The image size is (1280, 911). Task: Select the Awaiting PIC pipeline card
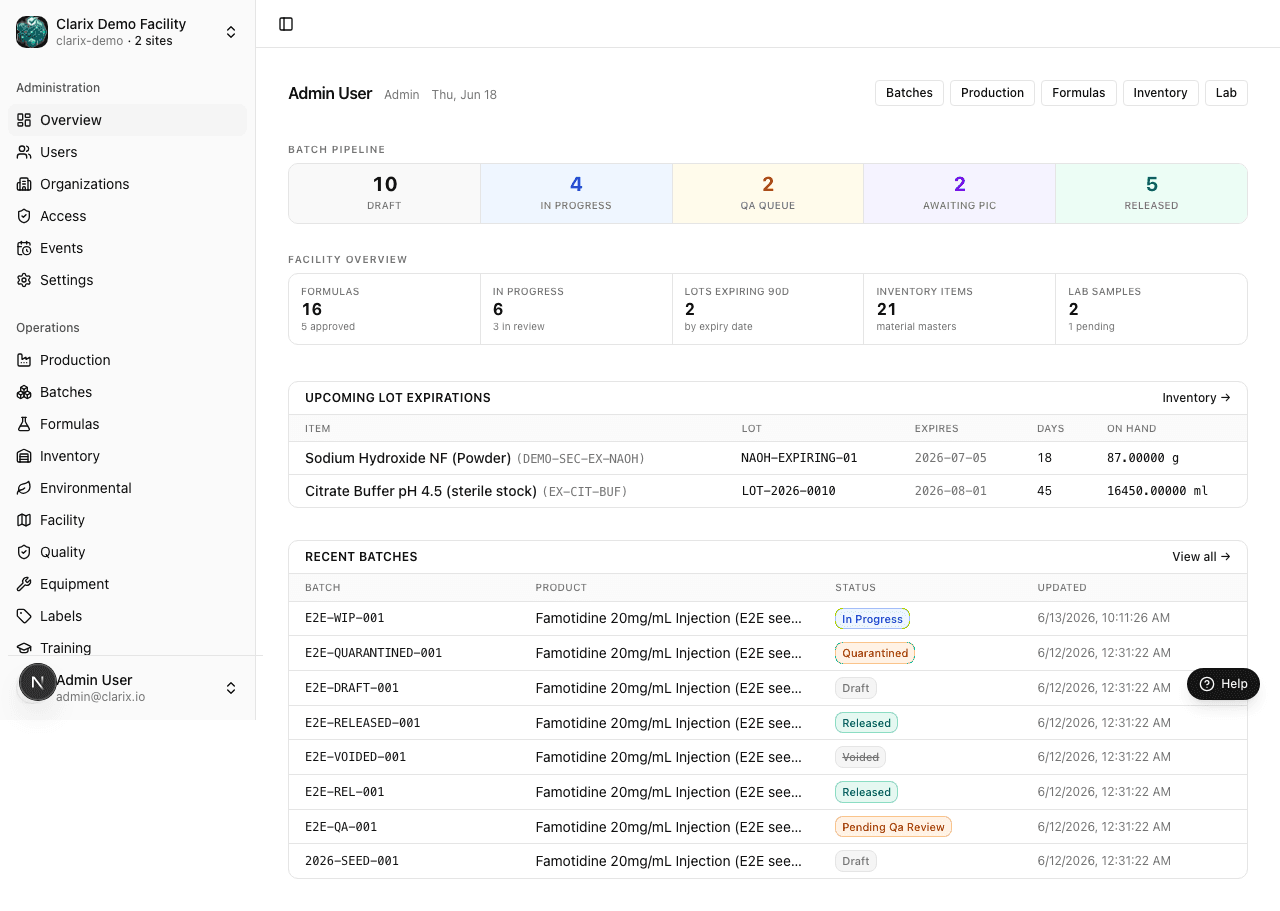(959, 193)
